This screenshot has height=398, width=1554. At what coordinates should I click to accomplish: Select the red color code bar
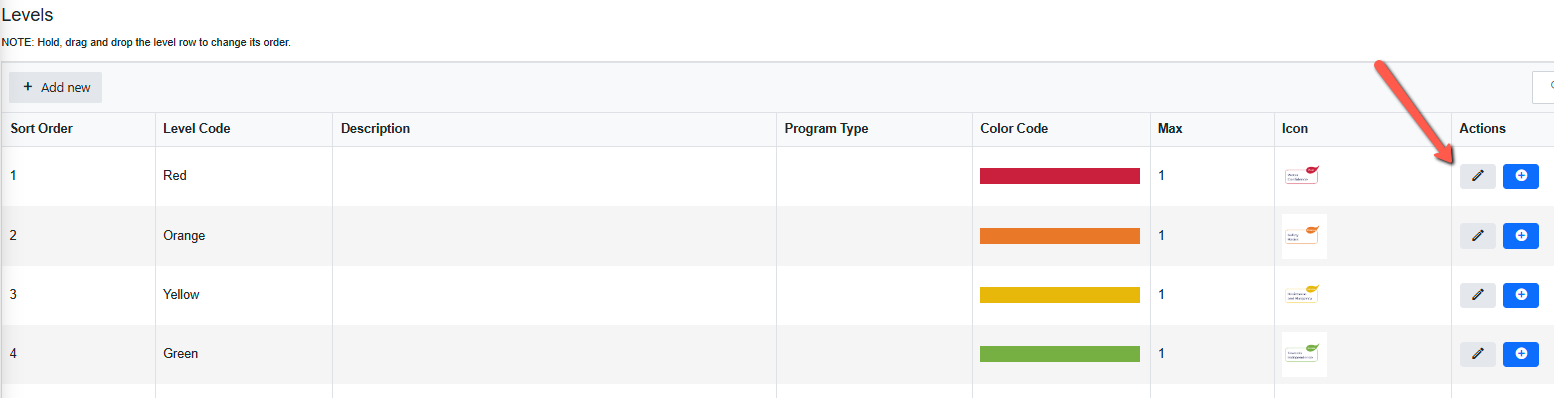[1060, 176]
